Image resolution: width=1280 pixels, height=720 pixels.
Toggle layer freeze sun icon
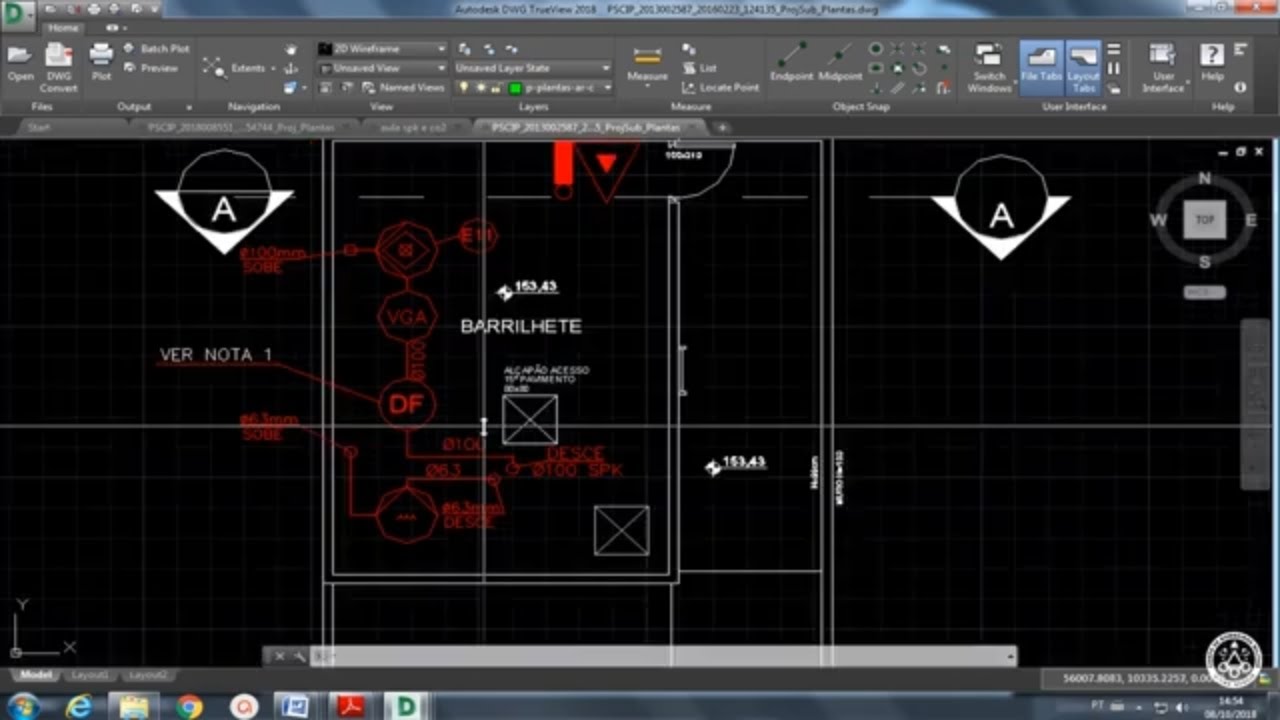(480, 88)
